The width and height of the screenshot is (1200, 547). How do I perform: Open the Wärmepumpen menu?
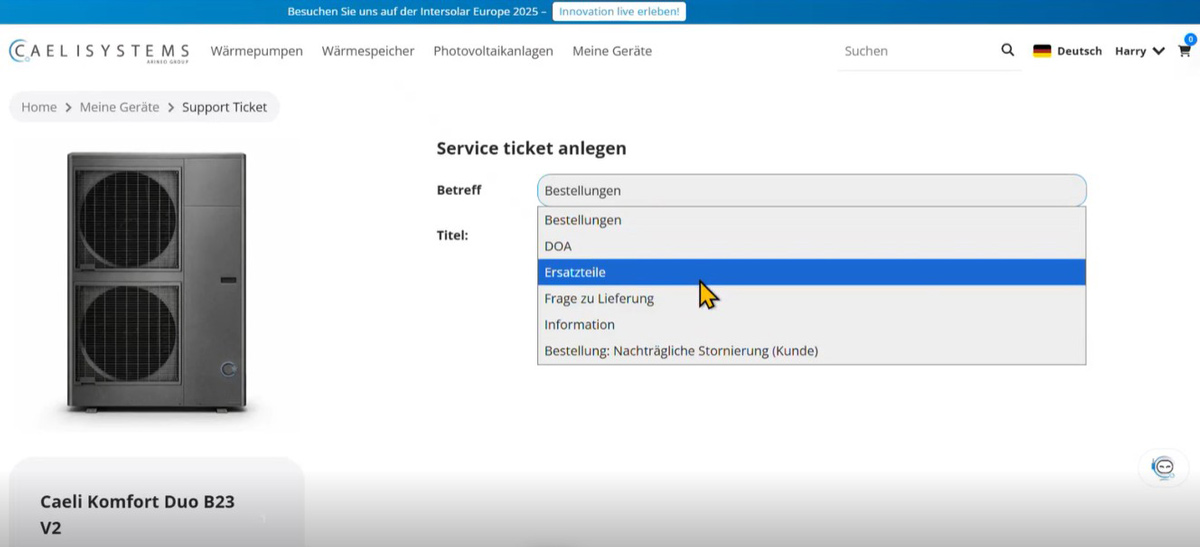(256, 51)
